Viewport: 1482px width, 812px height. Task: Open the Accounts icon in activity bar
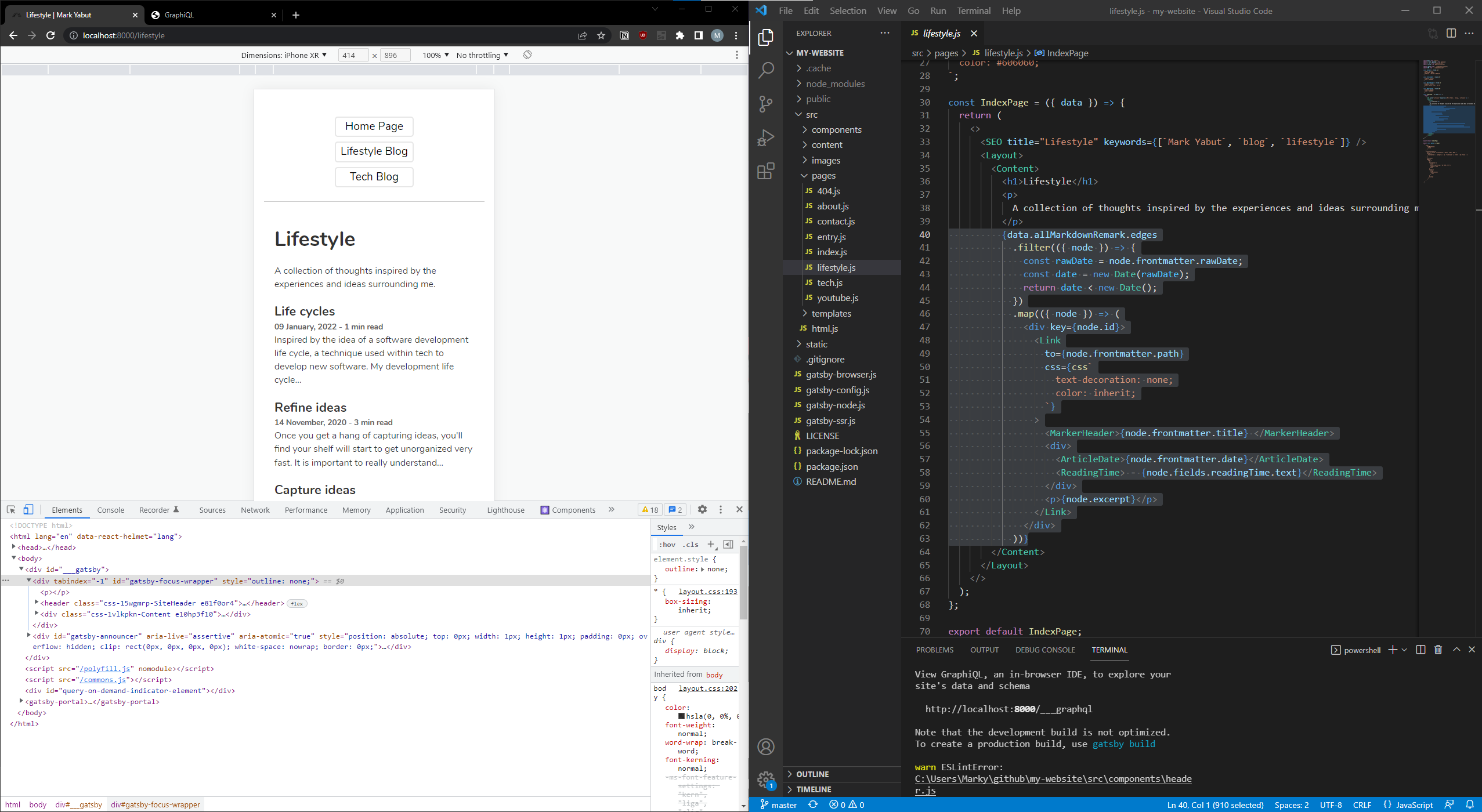[765, 746]
